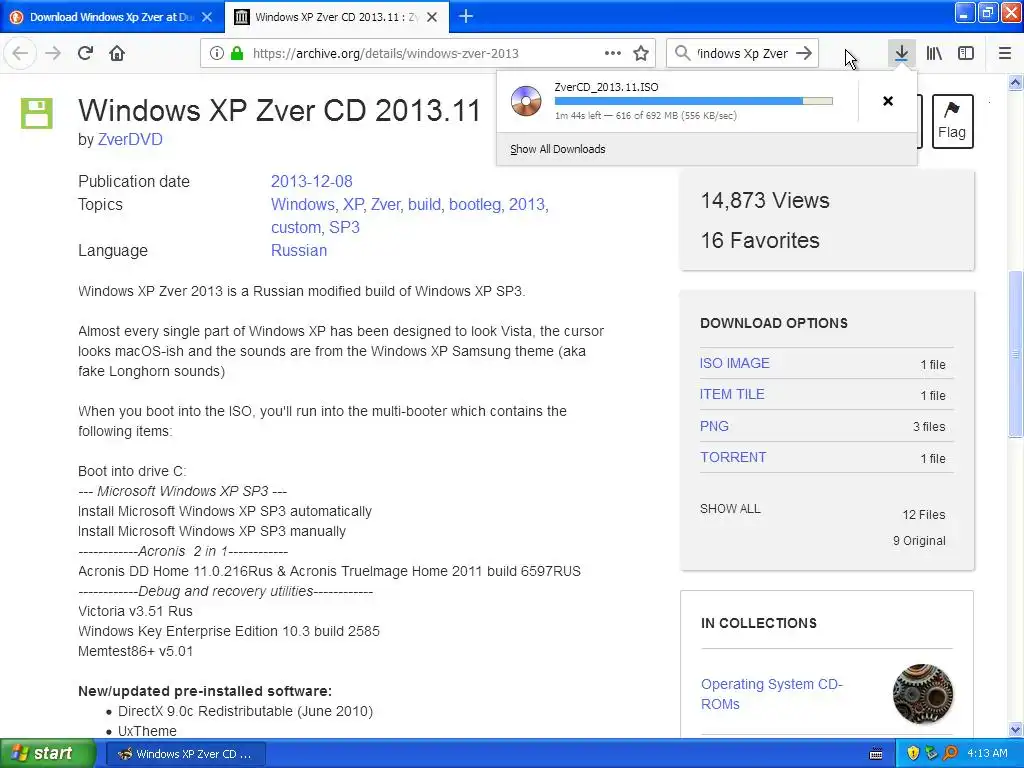
Task: Open page actions three-dot menu
Action: click(613, 53)
